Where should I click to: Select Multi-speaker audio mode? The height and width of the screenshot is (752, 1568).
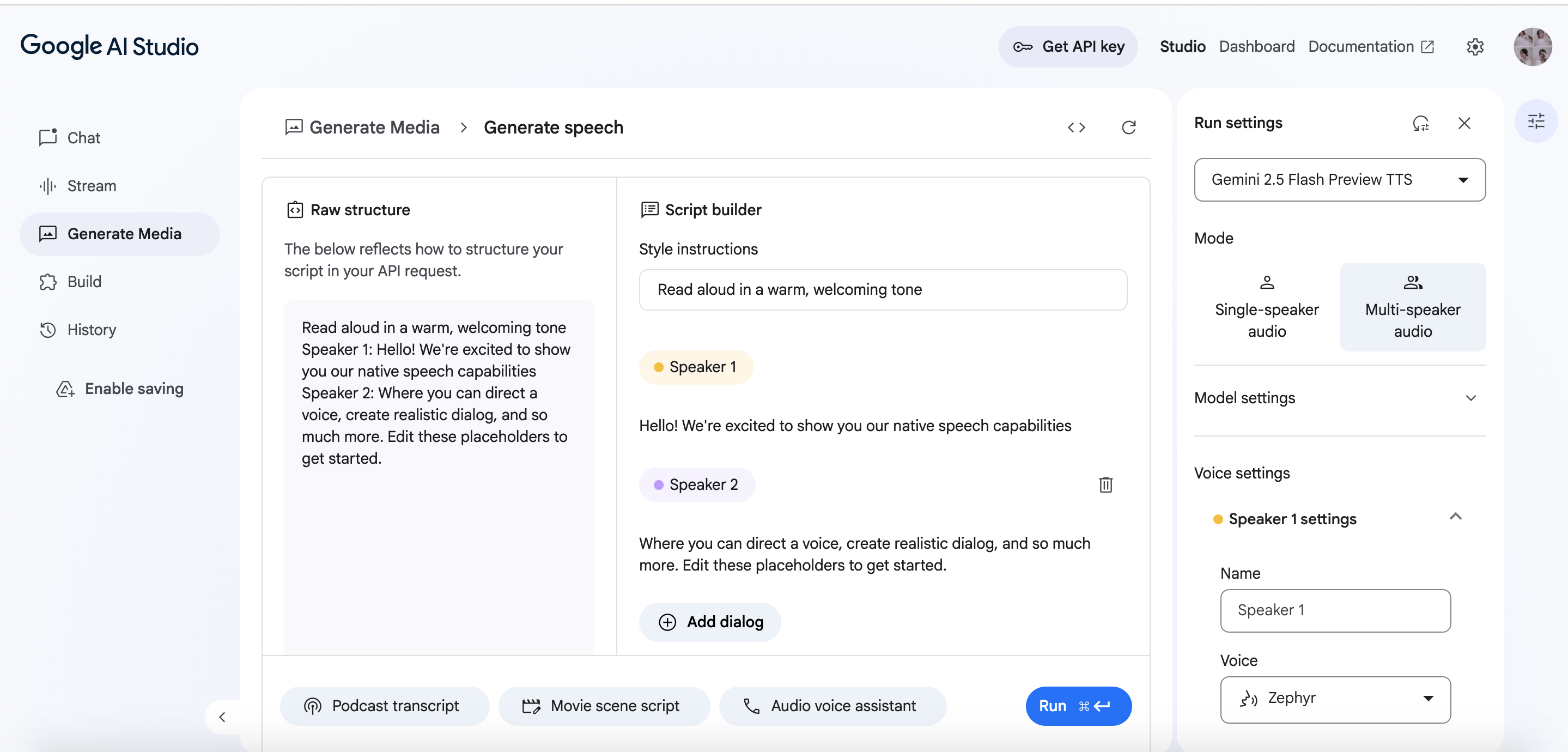tap(1413, 307)
